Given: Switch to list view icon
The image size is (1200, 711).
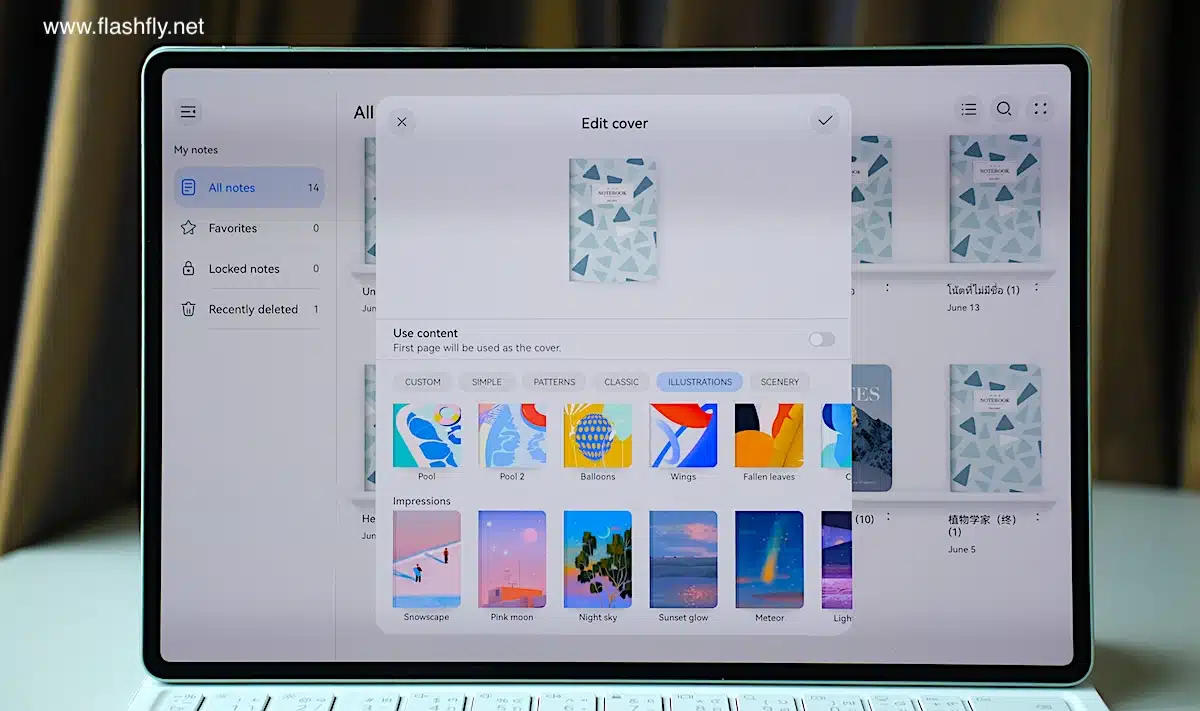Looking at the screenshot, I should pos(968,109).
